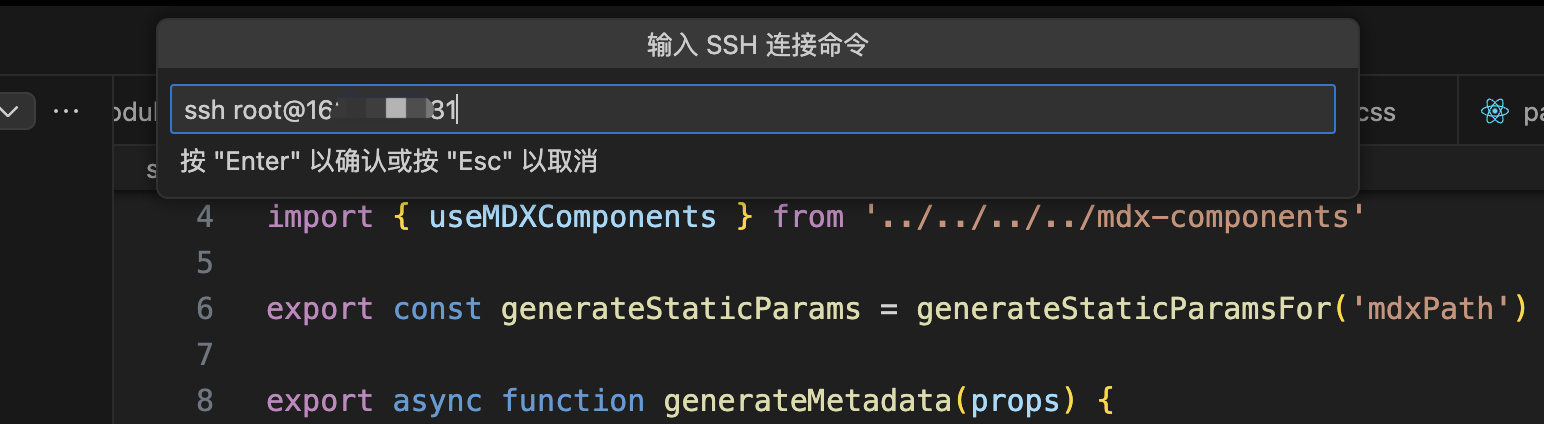Click the dialog title above the SSH field

click(x=757, y=45)
